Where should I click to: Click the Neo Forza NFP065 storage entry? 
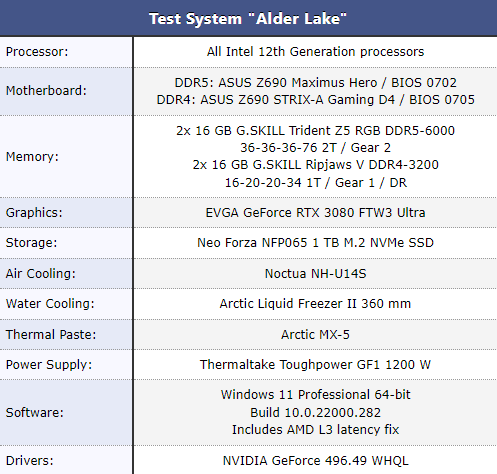tap(315, 243)
